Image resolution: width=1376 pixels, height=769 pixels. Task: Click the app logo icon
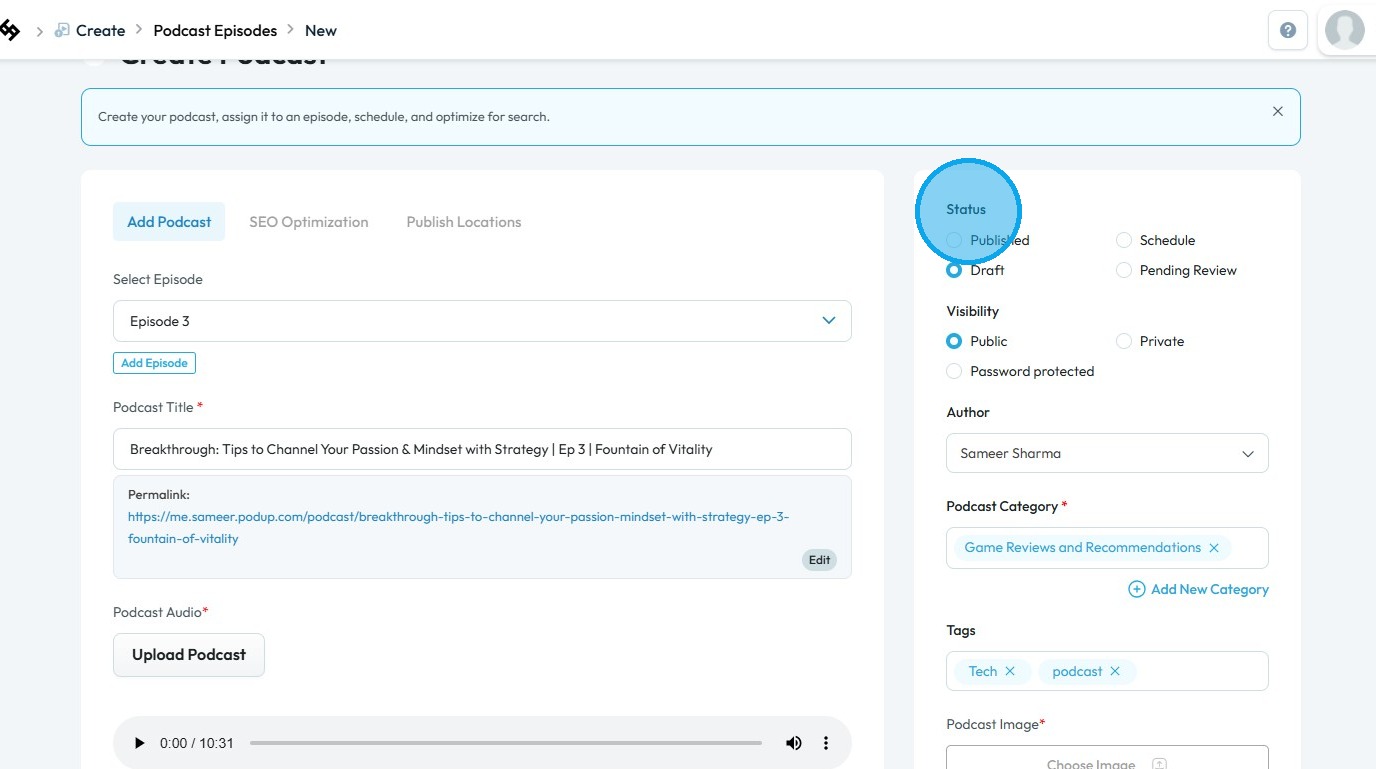[x=9, y=31]
